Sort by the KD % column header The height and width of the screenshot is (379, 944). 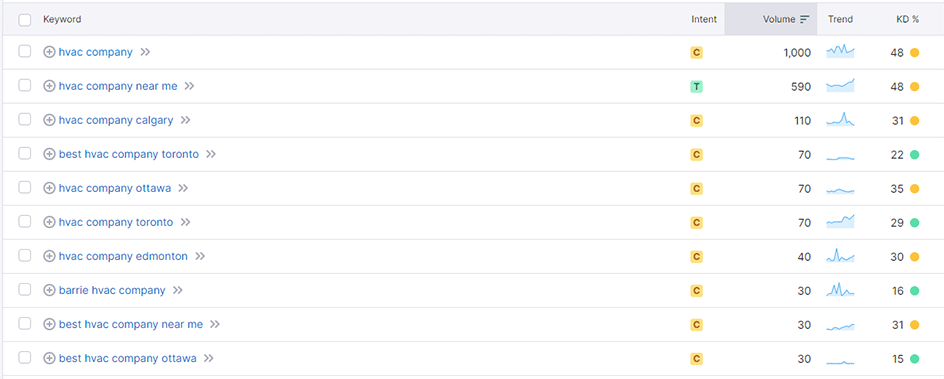coord(907,19)
